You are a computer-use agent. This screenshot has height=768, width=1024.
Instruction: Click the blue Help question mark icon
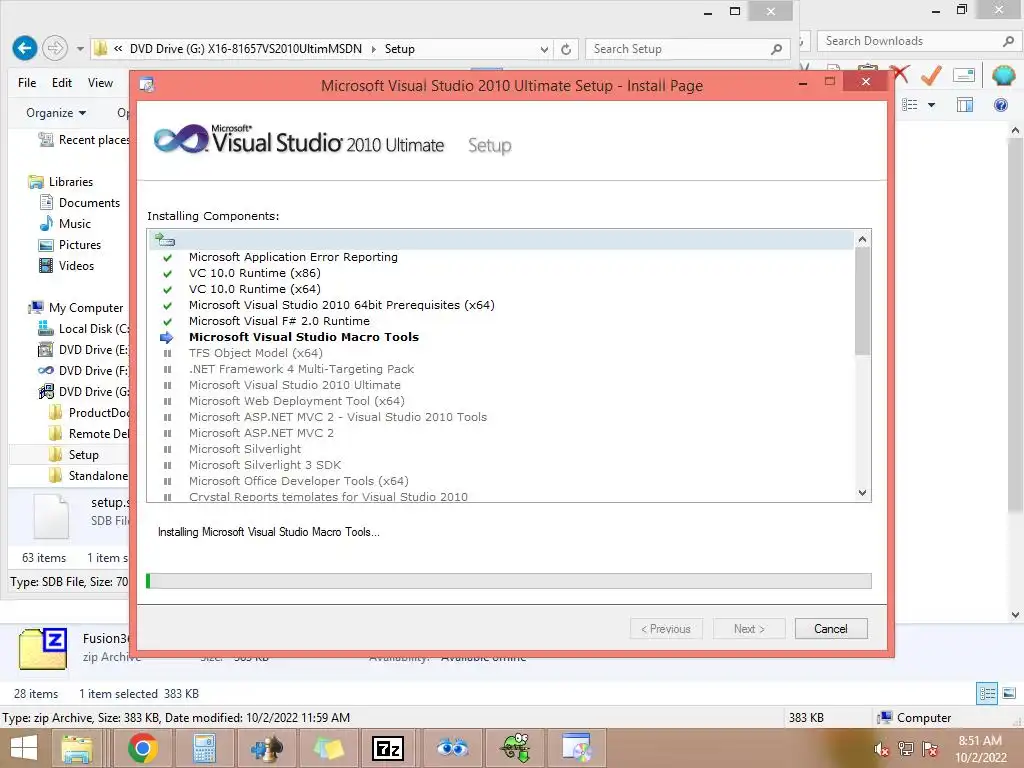click(x=1000, y=104)
